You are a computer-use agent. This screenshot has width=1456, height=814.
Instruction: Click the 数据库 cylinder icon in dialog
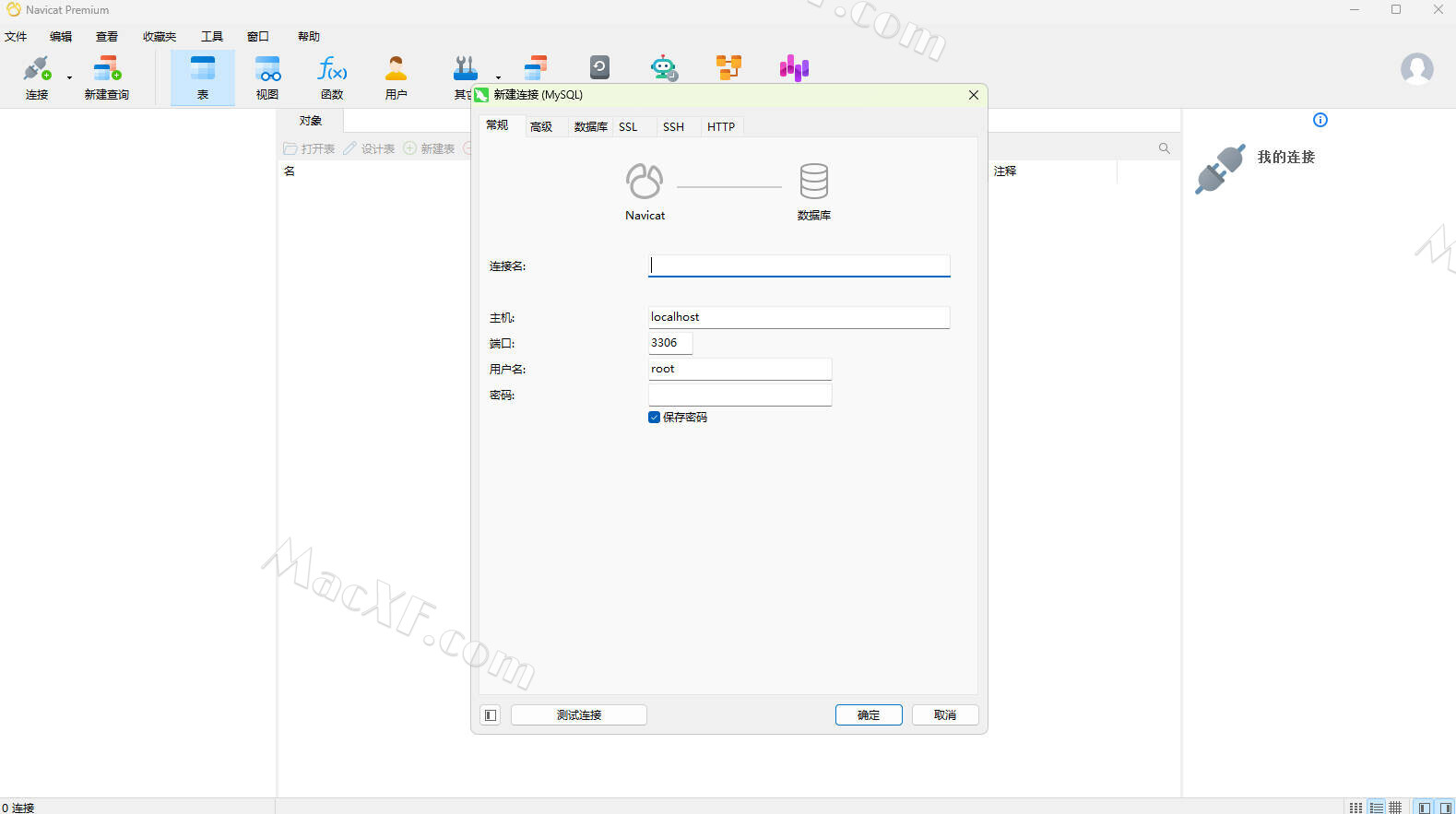(814, 182)
